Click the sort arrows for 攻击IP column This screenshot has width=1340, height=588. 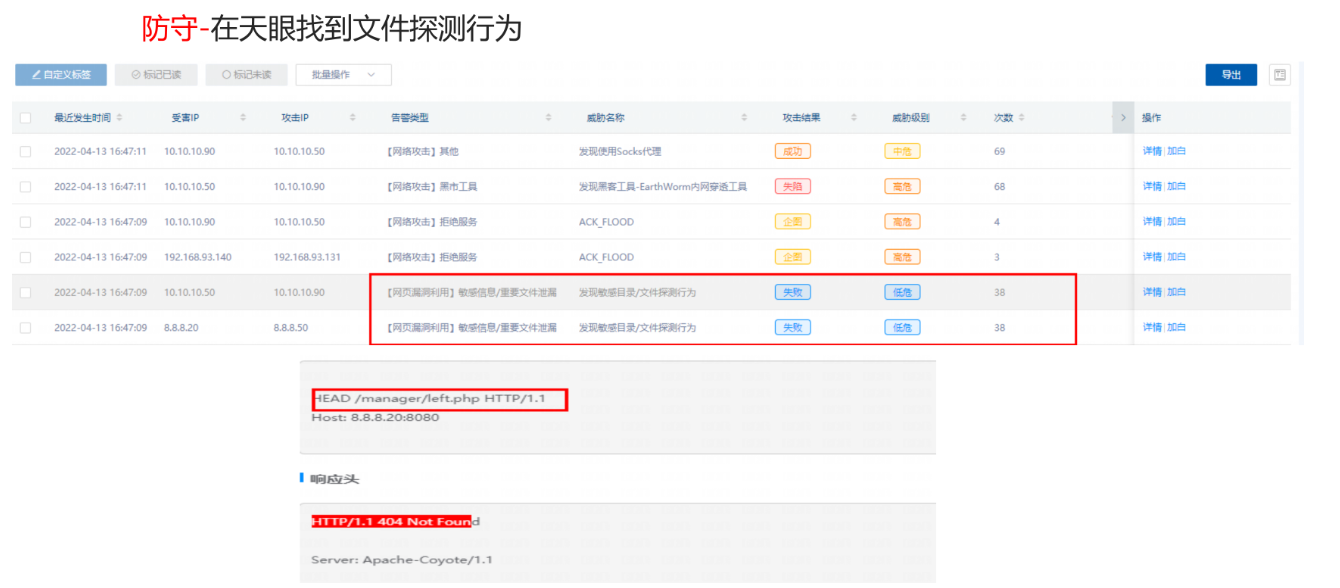[352, 118]
